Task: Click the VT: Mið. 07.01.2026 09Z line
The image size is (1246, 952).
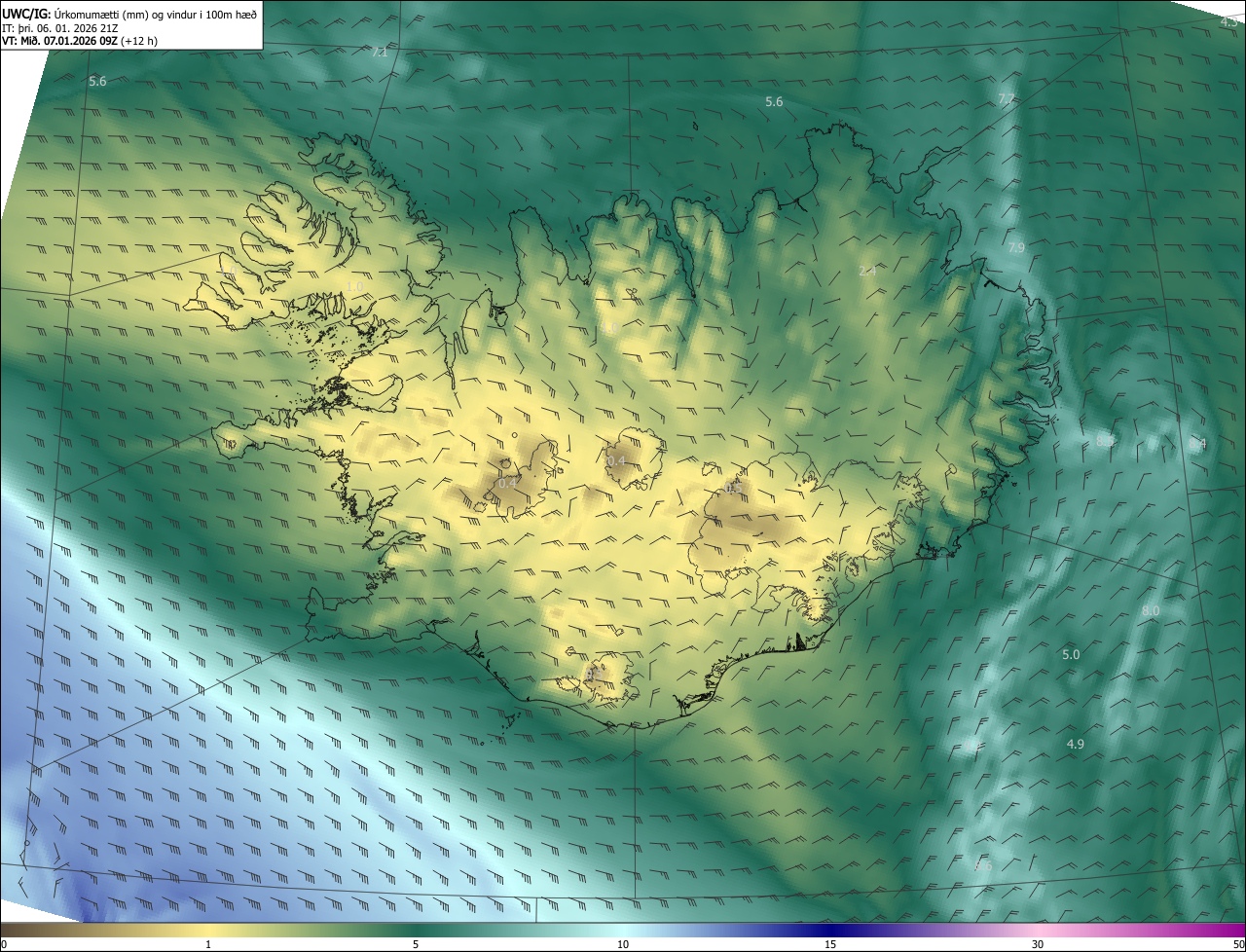Action: coord(80,42)
